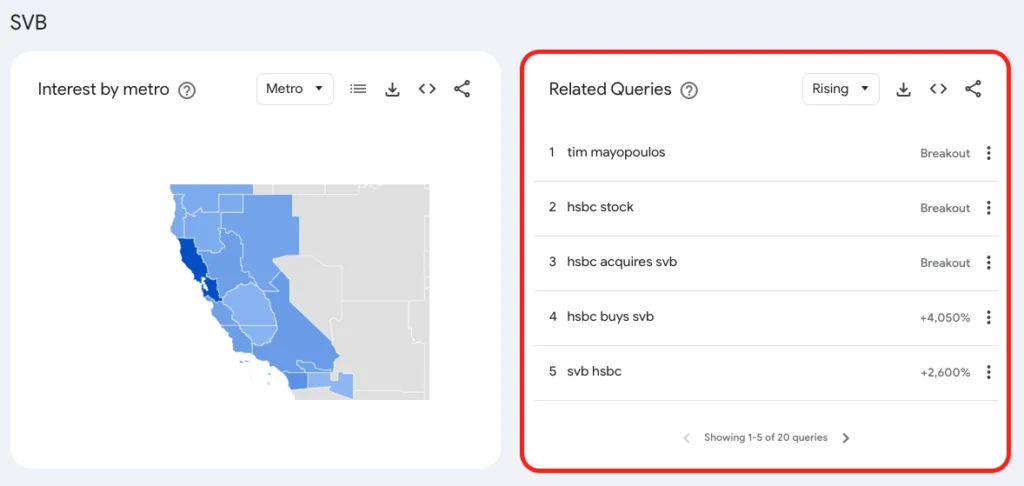Open more options for svb hsbc

[989, 372]
